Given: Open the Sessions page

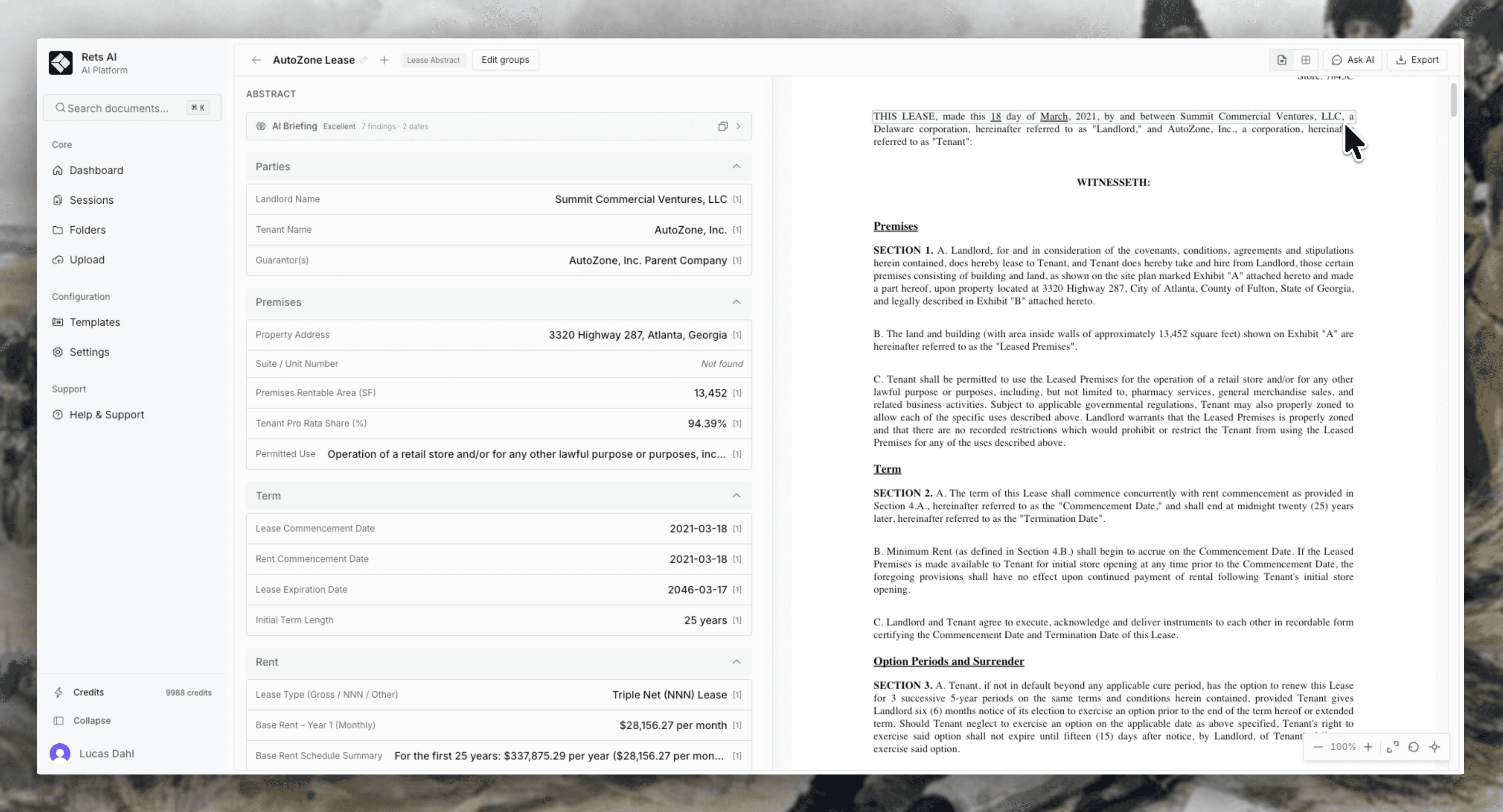Looking at the screenshot, I should click(x=91, y=200).
